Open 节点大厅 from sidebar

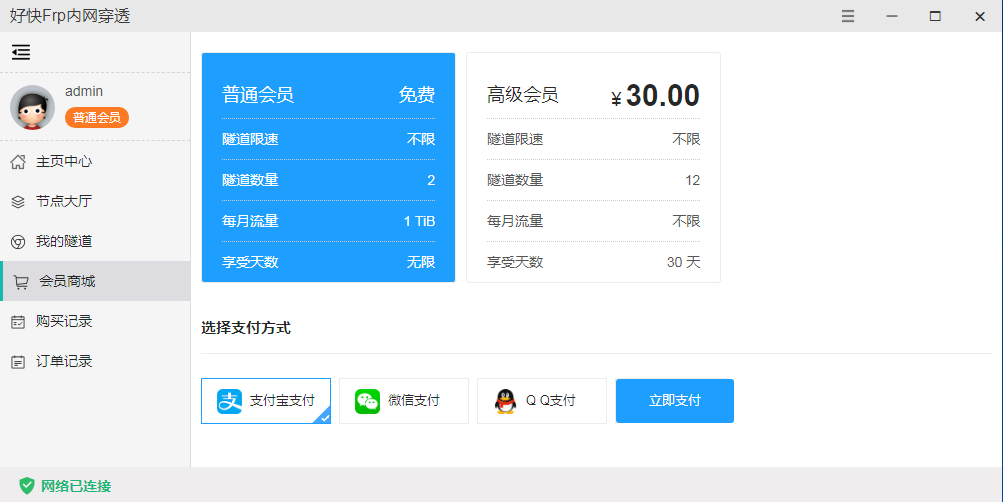click(64, 201)
